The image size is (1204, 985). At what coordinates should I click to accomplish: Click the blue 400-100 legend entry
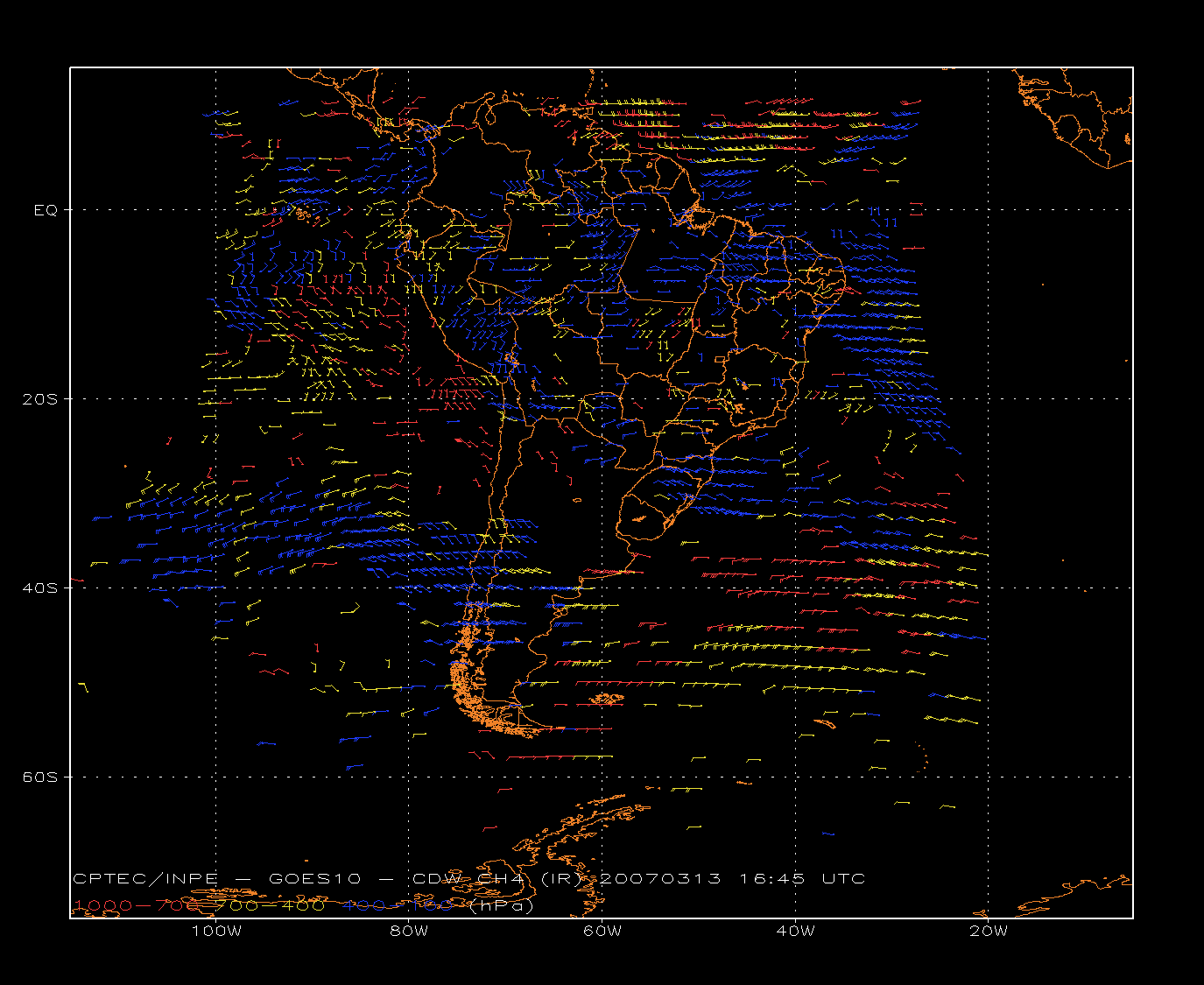click(398, 905)
